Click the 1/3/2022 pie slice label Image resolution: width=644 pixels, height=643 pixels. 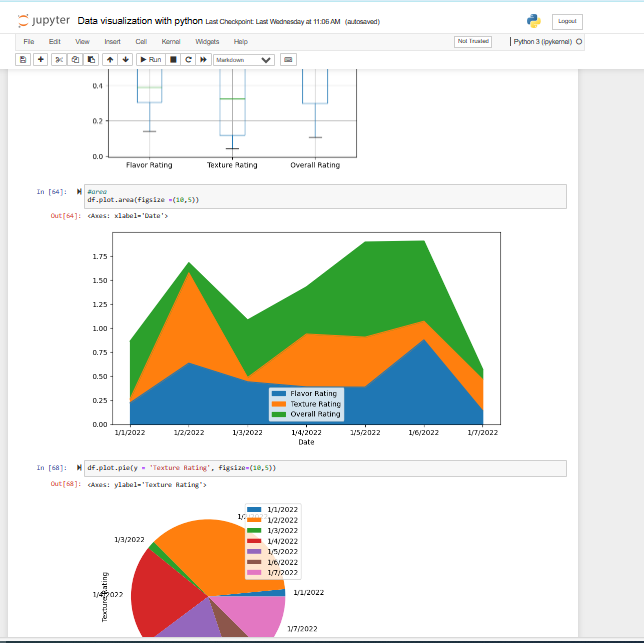click(x=129, y=540)
